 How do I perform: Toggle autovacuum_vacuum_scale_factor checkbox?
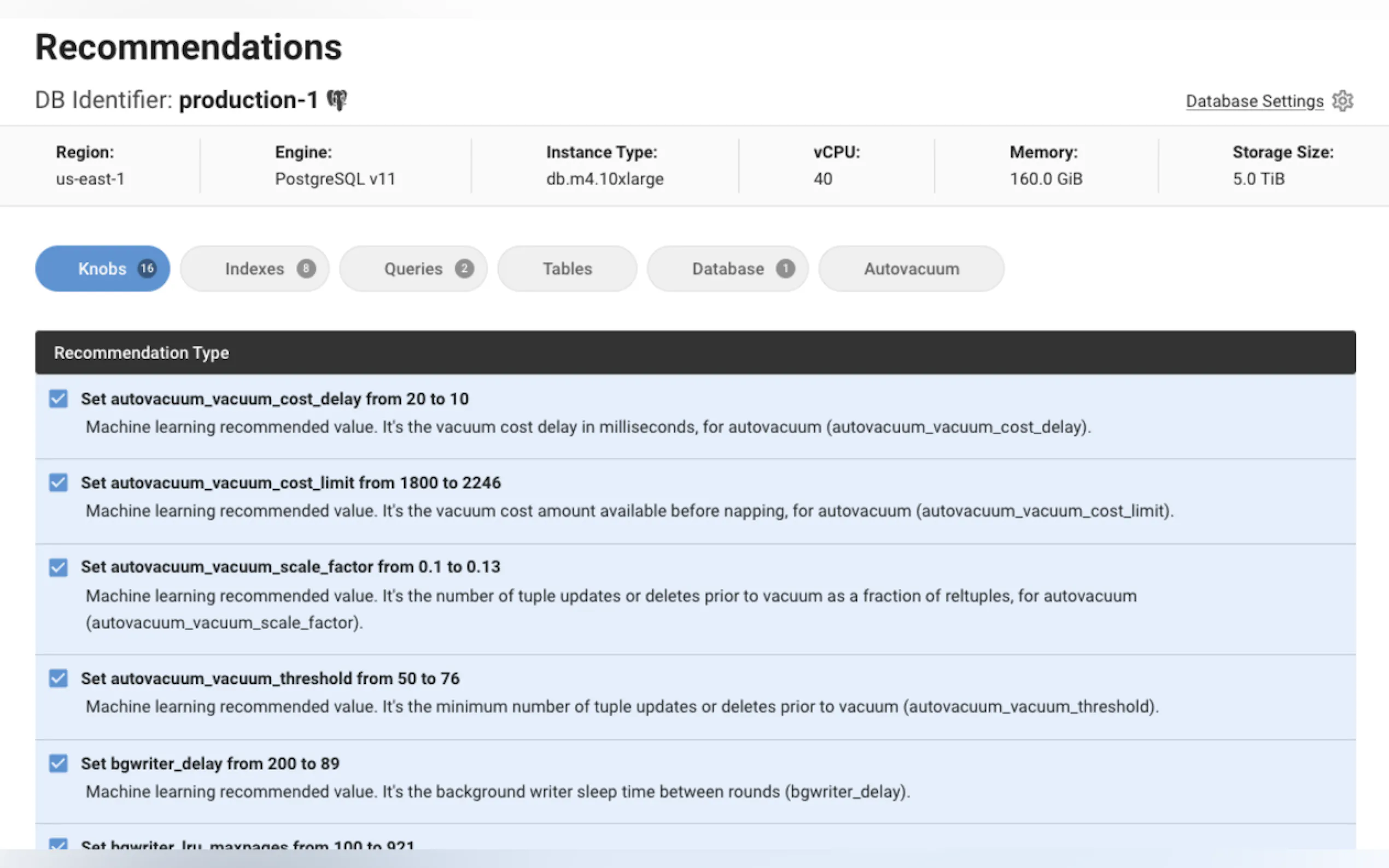(58, 567)
